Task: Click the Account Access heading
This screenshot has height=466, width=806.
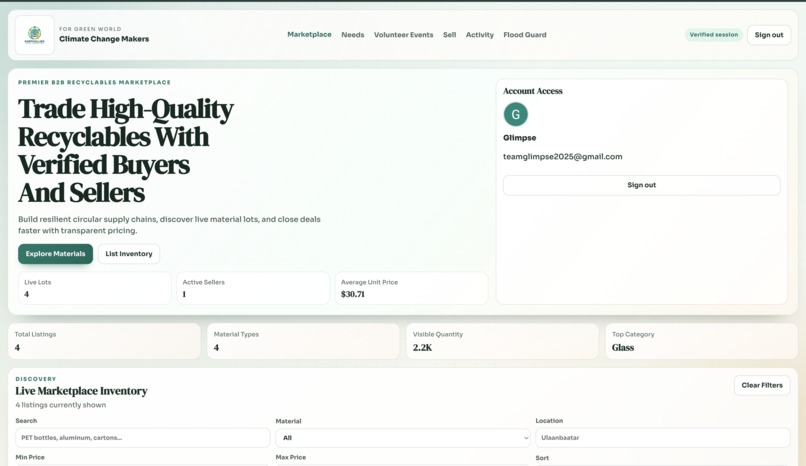Action: [x=533, y=91]
